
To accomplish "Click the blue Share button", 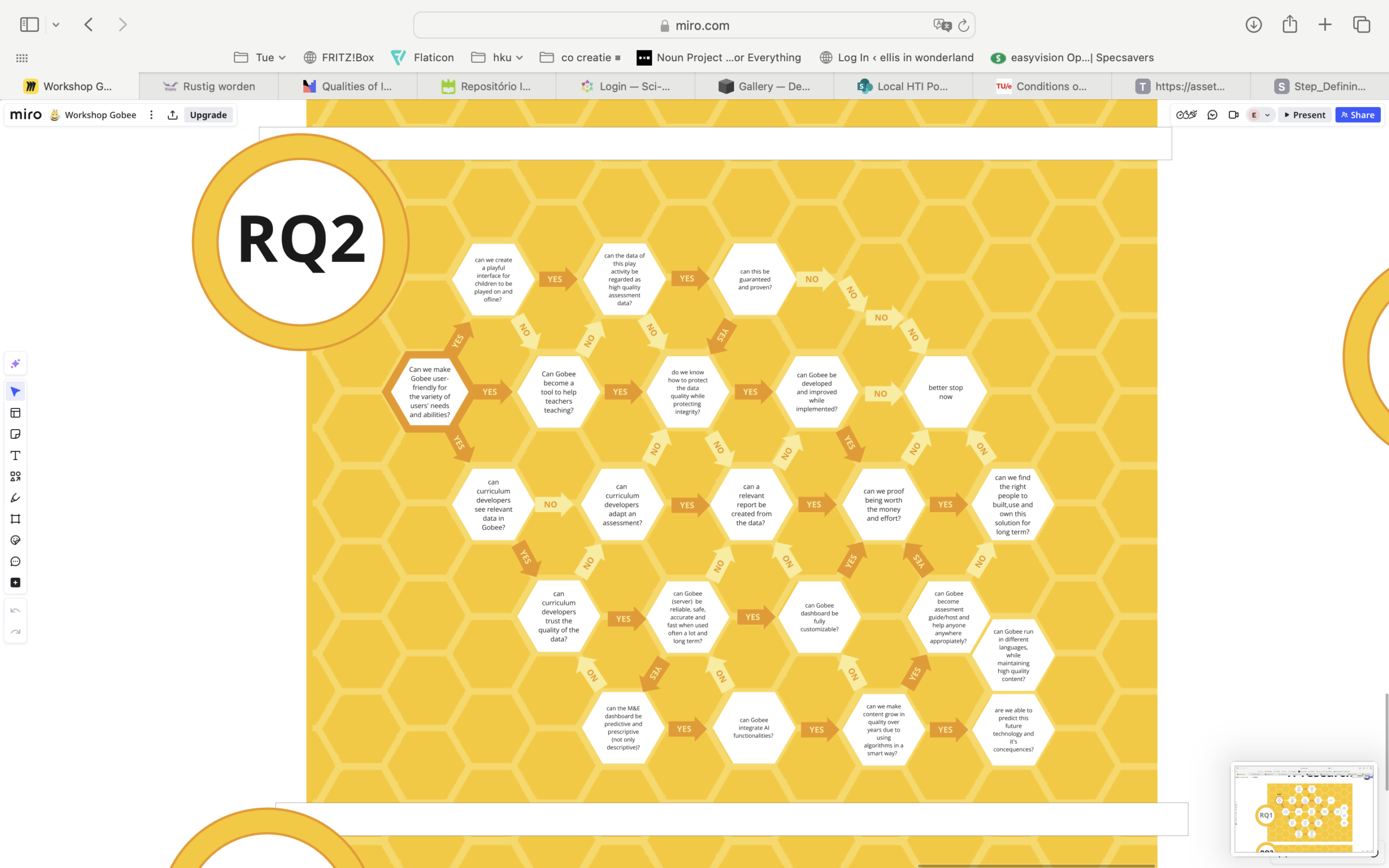I will pyautogui.click(x=1357, y=115).
